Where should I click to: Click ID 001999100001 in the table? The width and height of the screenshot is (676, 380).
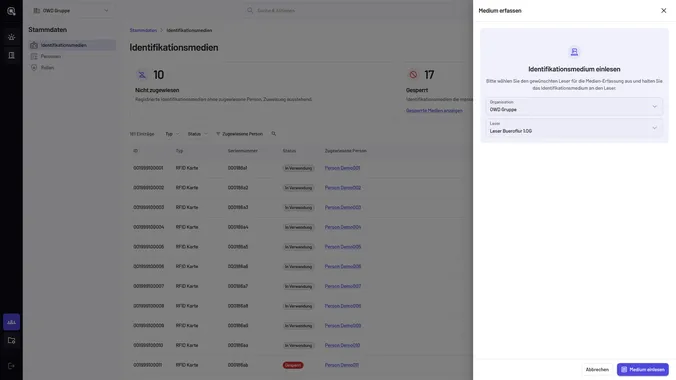[148, 168]
